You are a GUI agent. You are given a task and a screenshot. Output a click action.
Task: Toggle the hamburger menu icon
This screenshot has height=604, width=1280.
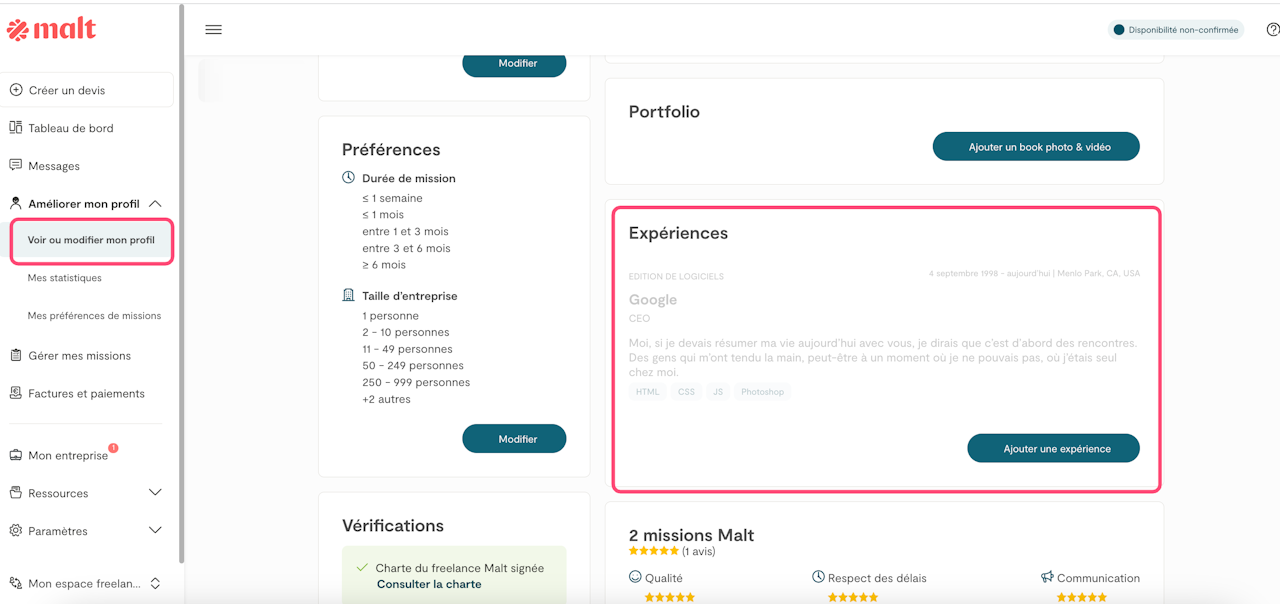[213, 30]
